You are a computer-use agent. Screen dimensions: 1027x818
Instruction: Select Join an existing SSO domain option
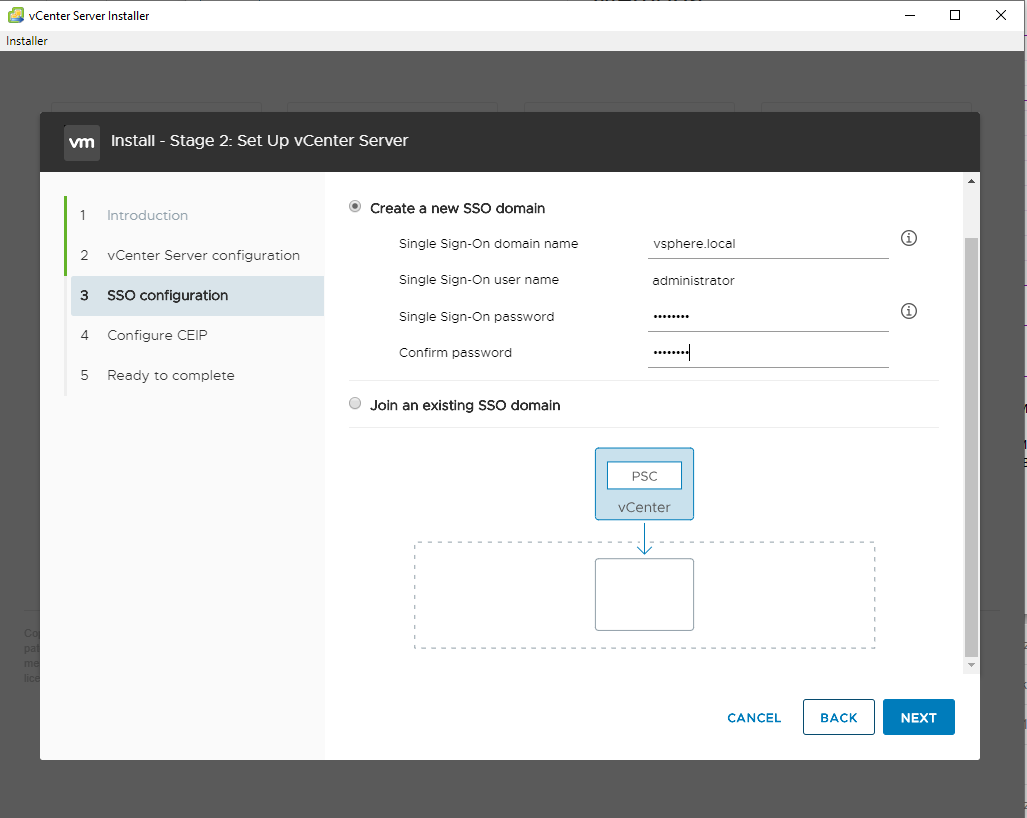[x=355, y=403]
